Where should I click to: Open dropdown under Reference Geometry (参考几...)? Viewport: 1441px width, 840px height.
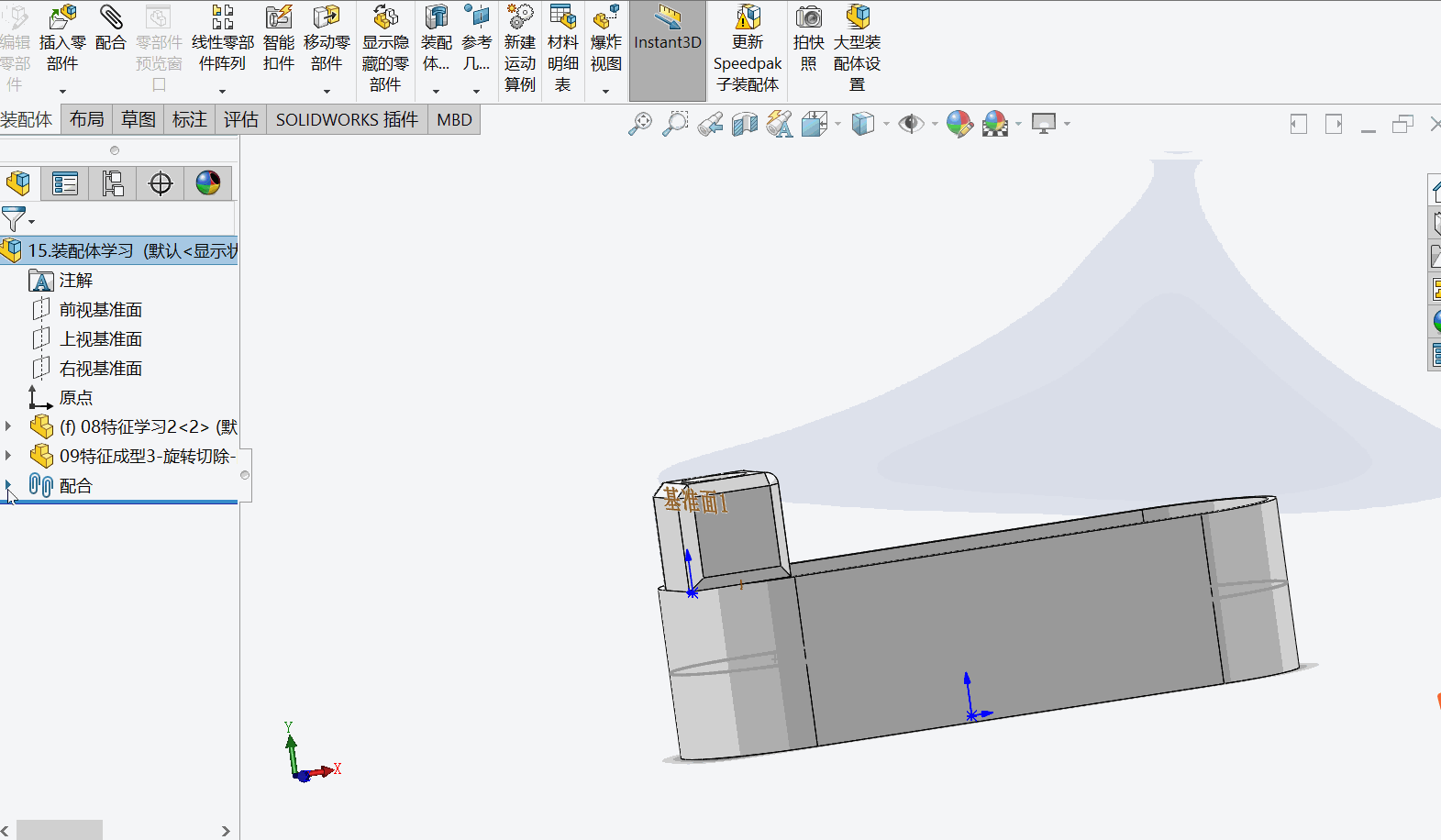pos(476,91)
